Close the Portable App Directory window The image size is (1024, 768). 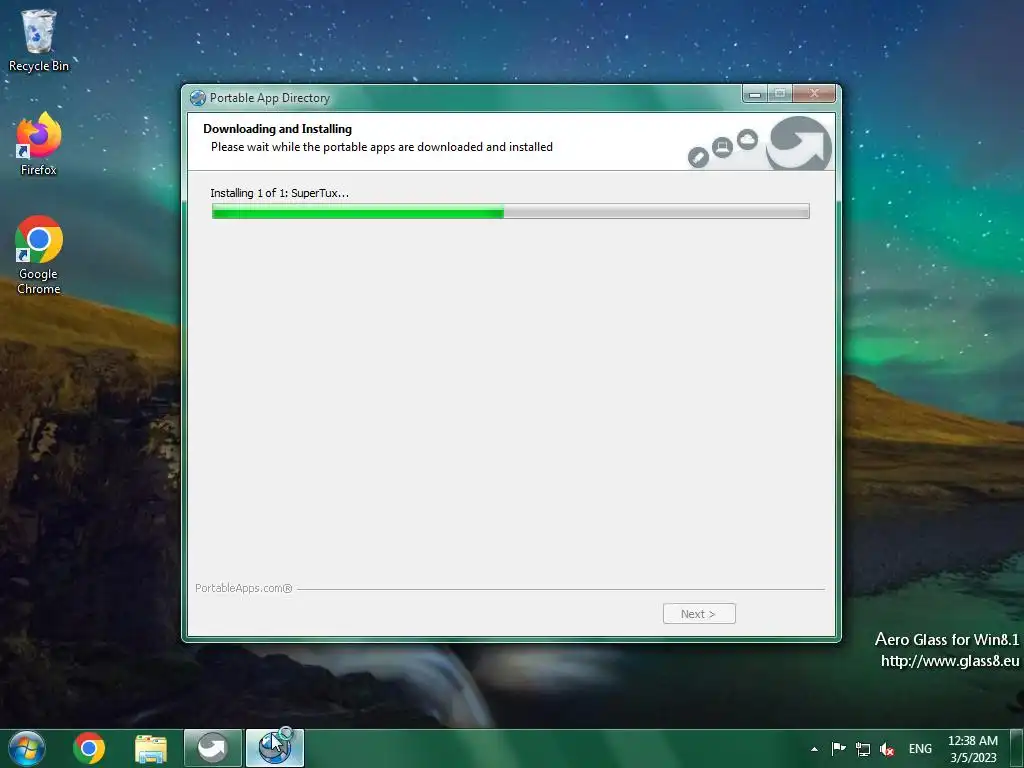click(x=814, y=94)
